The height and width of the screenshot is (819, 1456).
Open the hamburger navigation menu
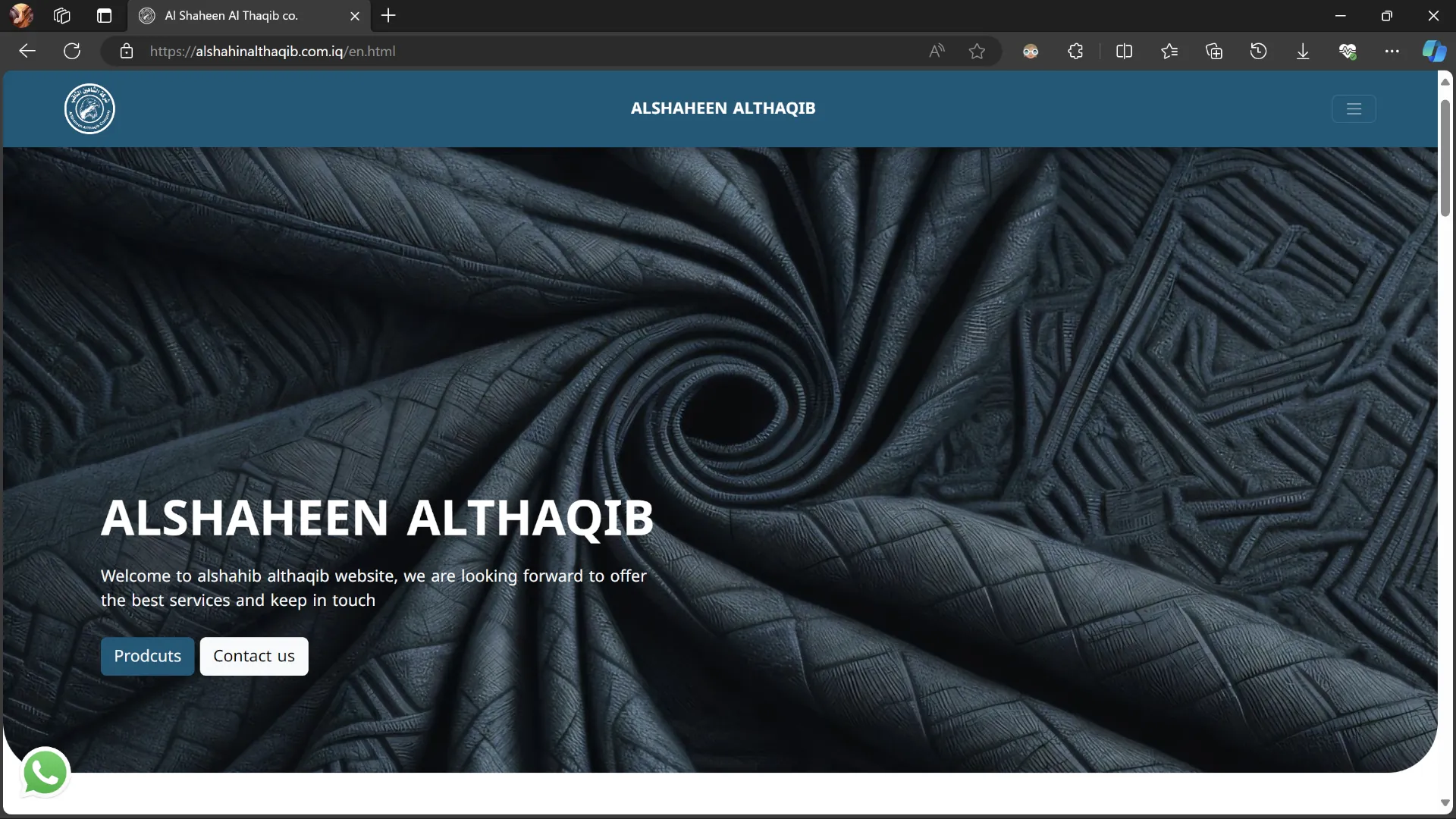1354,109
